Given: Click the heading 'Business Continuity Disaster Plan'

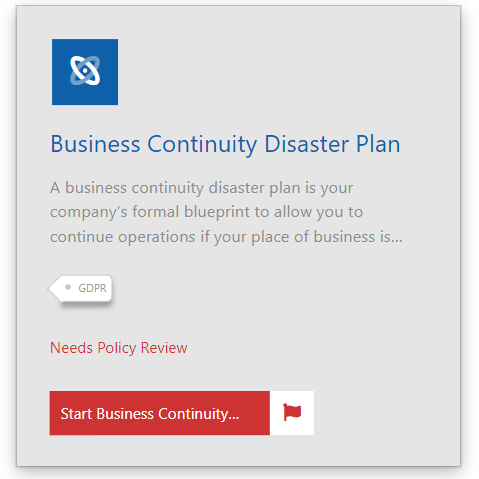Looking at the screenshot, I should [225, 144].
